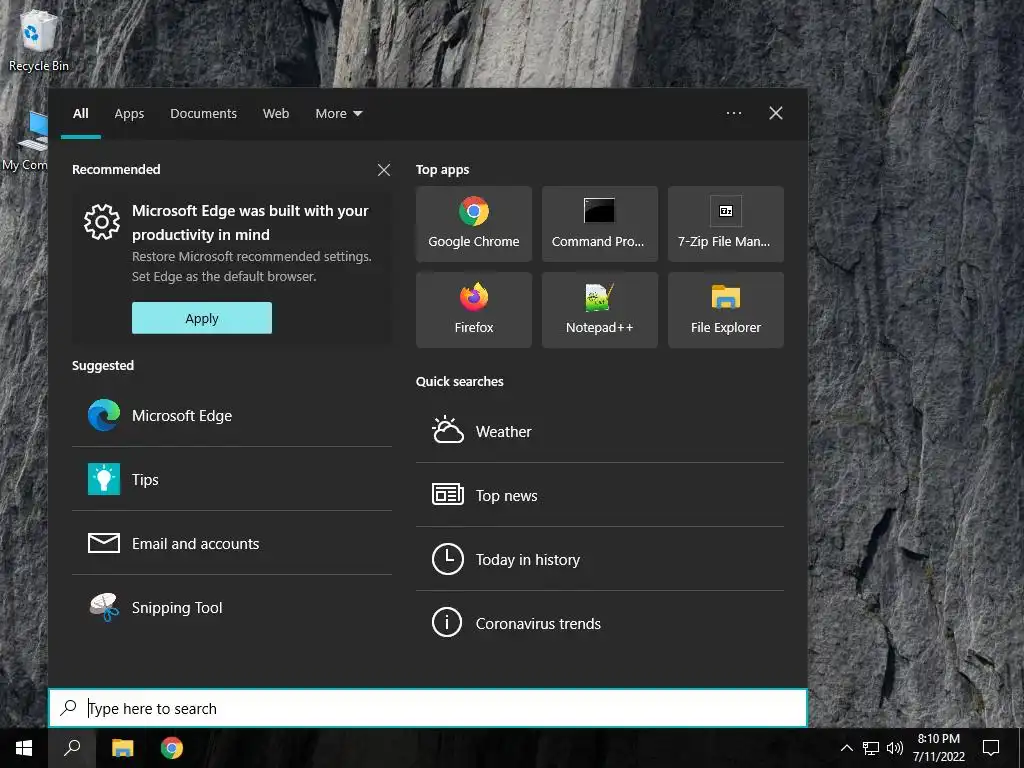Open the search options ellipsis menu
The image size is (1024, 768).
tap(734, 113)
